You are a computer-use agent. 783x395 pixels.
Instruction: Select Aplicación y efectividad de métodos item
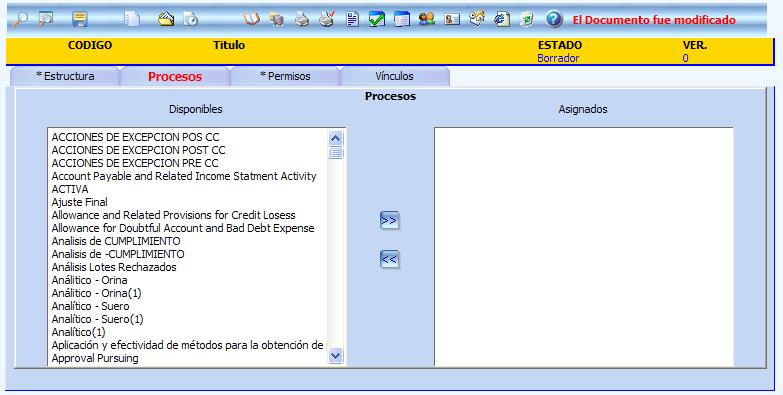[187, 345]
